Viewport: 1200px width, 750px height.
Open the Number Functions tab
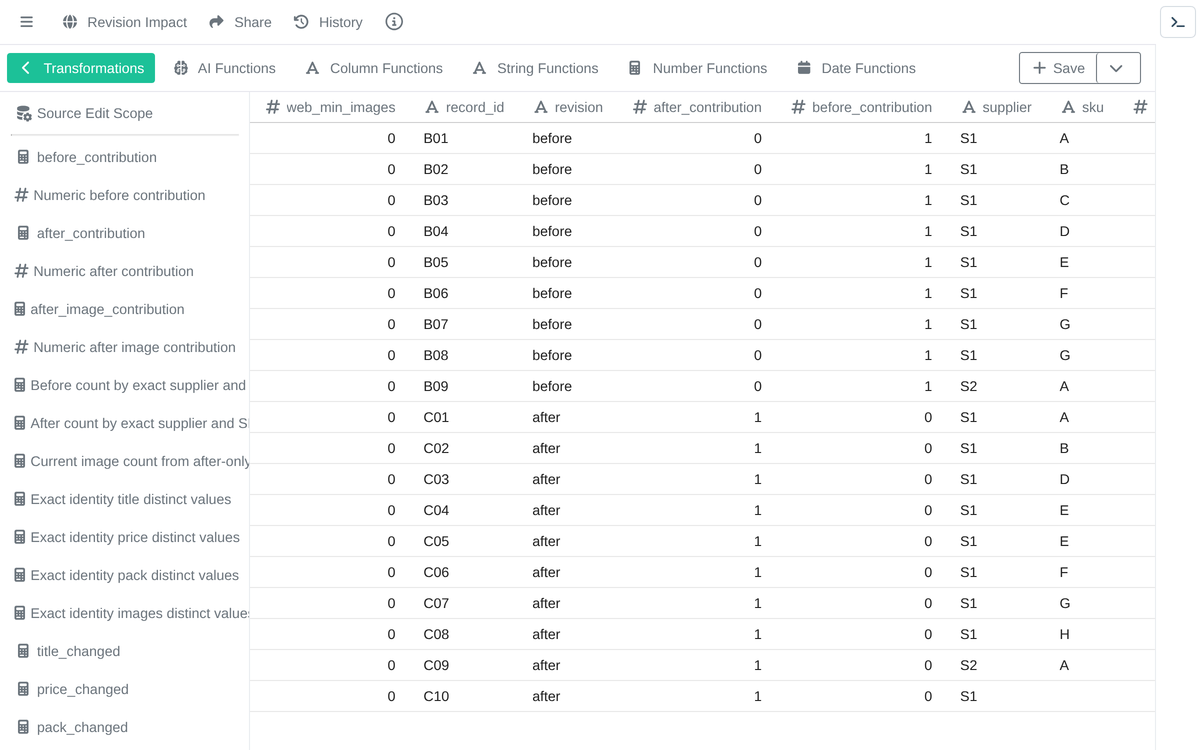pyautogui.click(x=698, y=68)
